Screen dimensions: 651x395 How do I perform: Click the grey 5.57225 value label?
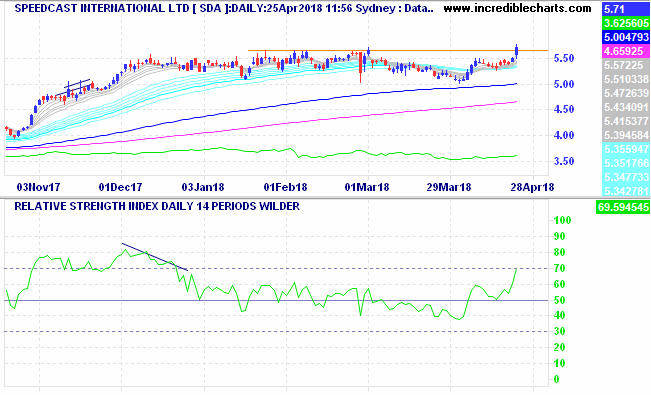(x=626, y=65)
